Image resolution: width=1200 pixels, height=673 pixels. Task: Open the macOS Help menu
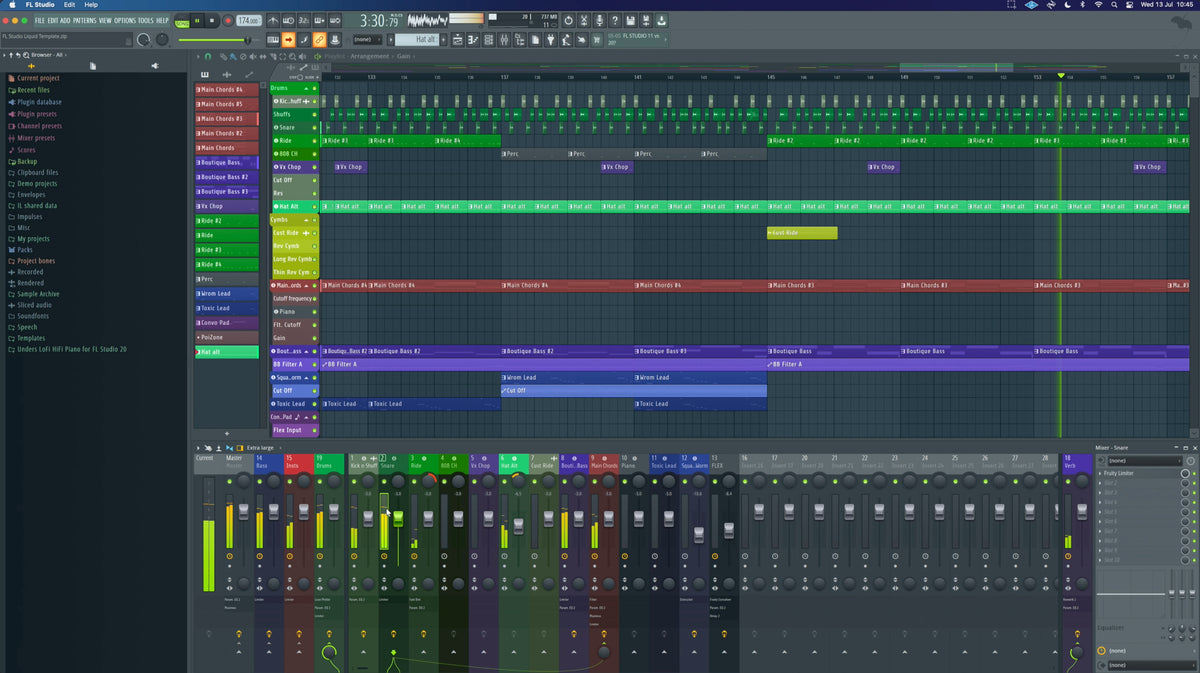(91, 5)
